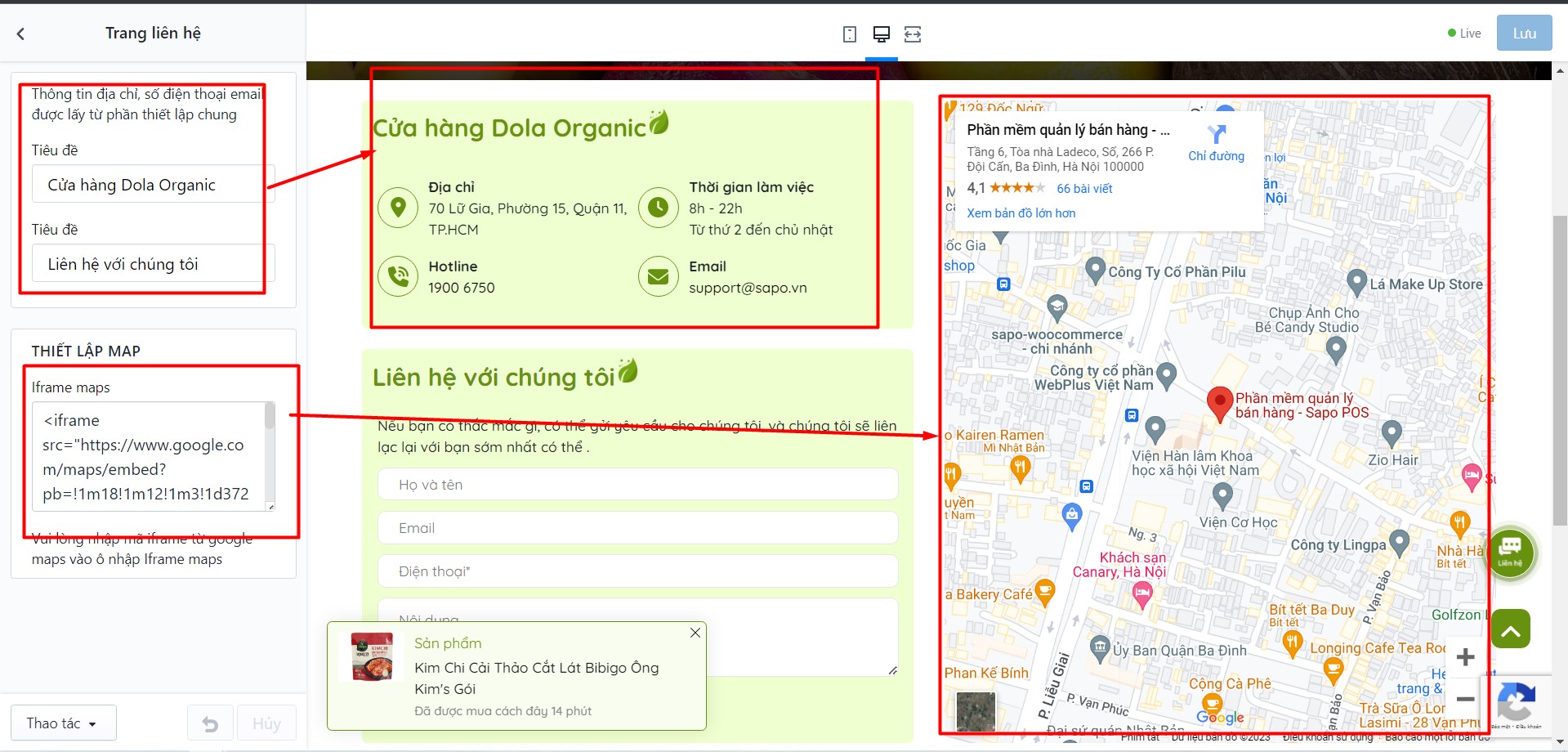Click inside the Iframe maps textarea
1568x752 pixels.
[148, 456]
